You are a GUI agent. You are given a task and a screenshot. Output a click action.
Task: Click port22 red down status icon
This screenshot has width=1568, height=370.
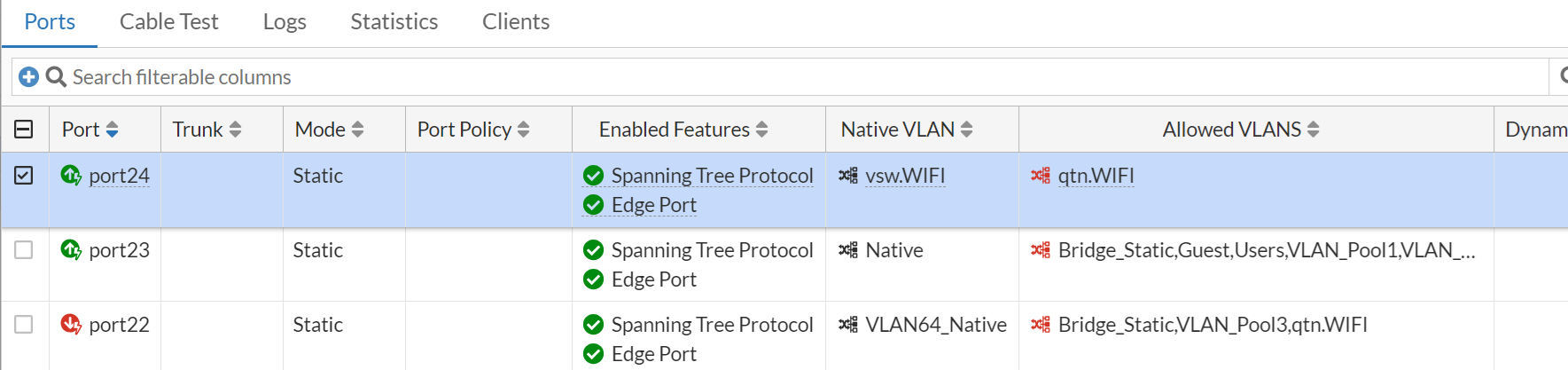point(71,324)
